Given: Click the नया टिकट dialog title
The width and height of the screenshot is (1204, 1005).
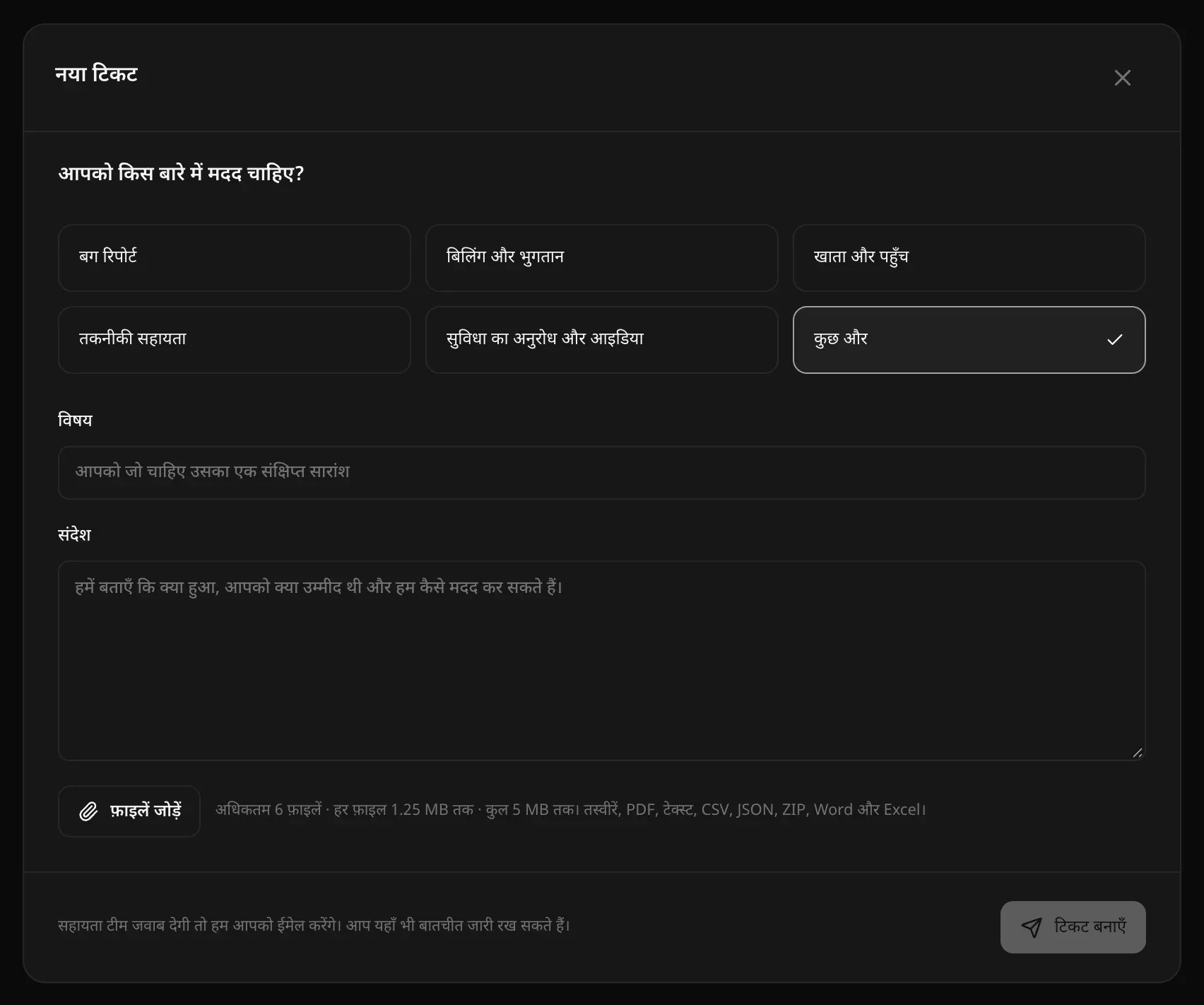Looking at the screenshot, I should point(96,74).
